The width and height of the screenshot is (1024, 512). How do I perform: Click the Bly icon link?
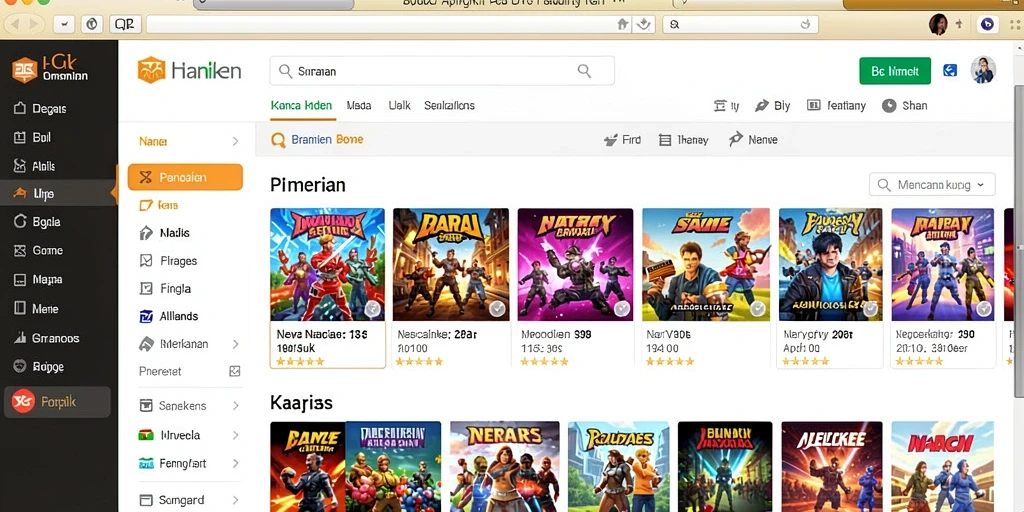tap(773, 106)
